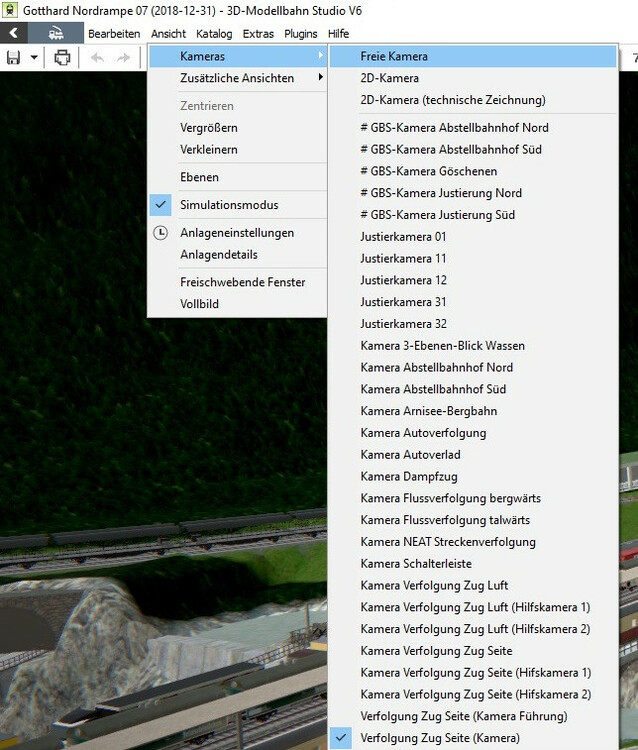The height and width of the screenshot is (750, 638).
Task: Click the print icon
Action: pos(62,58)
